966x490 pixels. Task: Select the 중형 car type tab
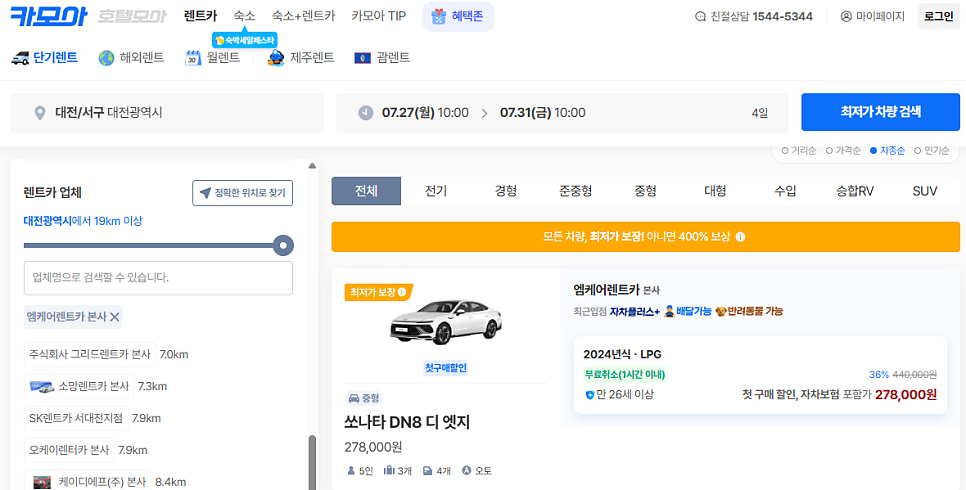tap(646, 191)
